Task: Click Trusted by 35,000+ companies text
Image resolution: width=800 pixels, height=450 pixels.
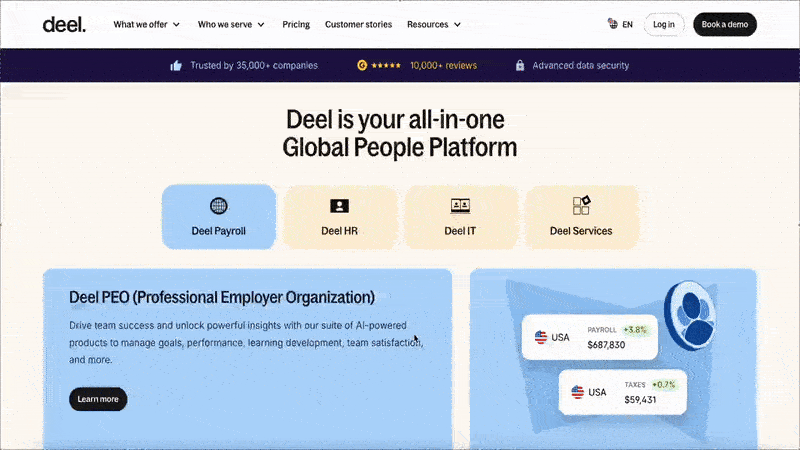Action: tap(254, 65)
